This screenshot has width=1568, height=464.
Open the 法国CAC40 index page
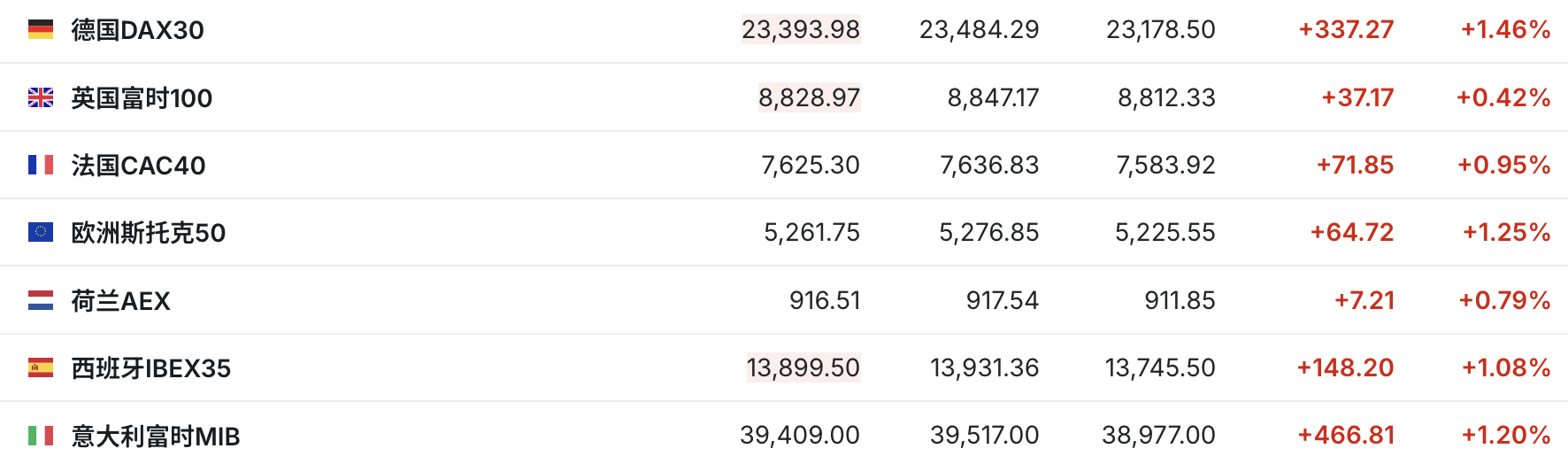coord(138,166)
